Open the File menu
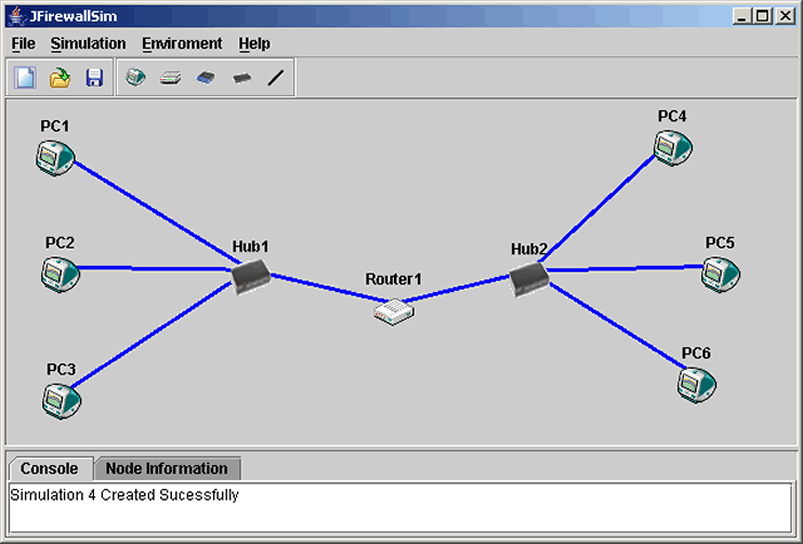The image size is (803, 544). [23, 44]
